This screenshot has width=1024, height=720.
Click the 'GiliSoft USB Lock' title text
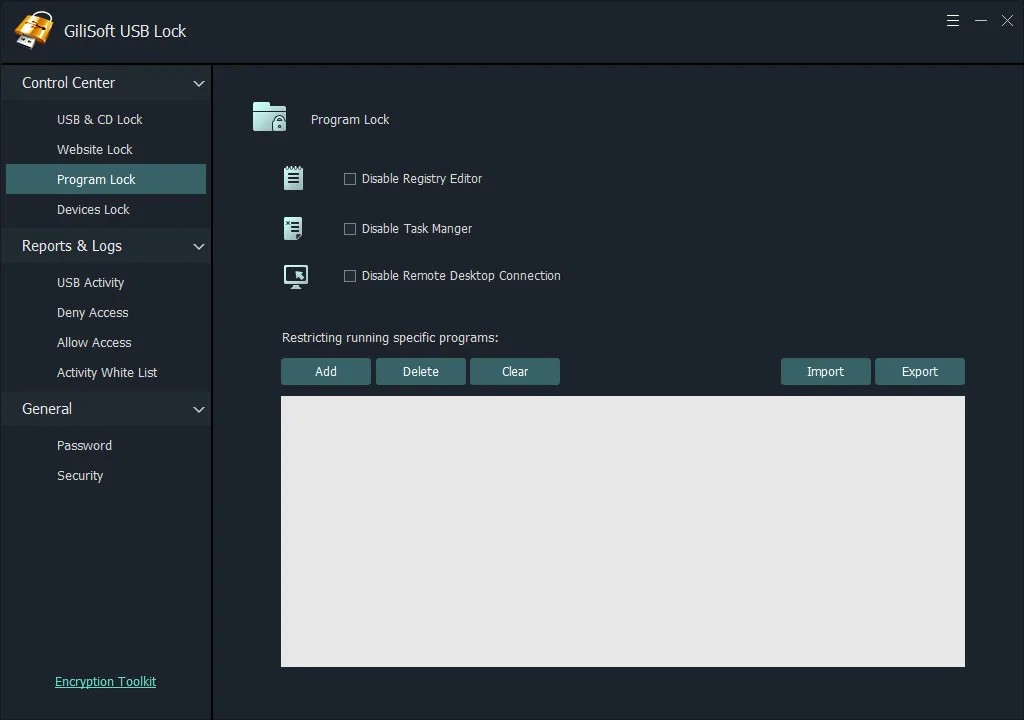(125, 31)
